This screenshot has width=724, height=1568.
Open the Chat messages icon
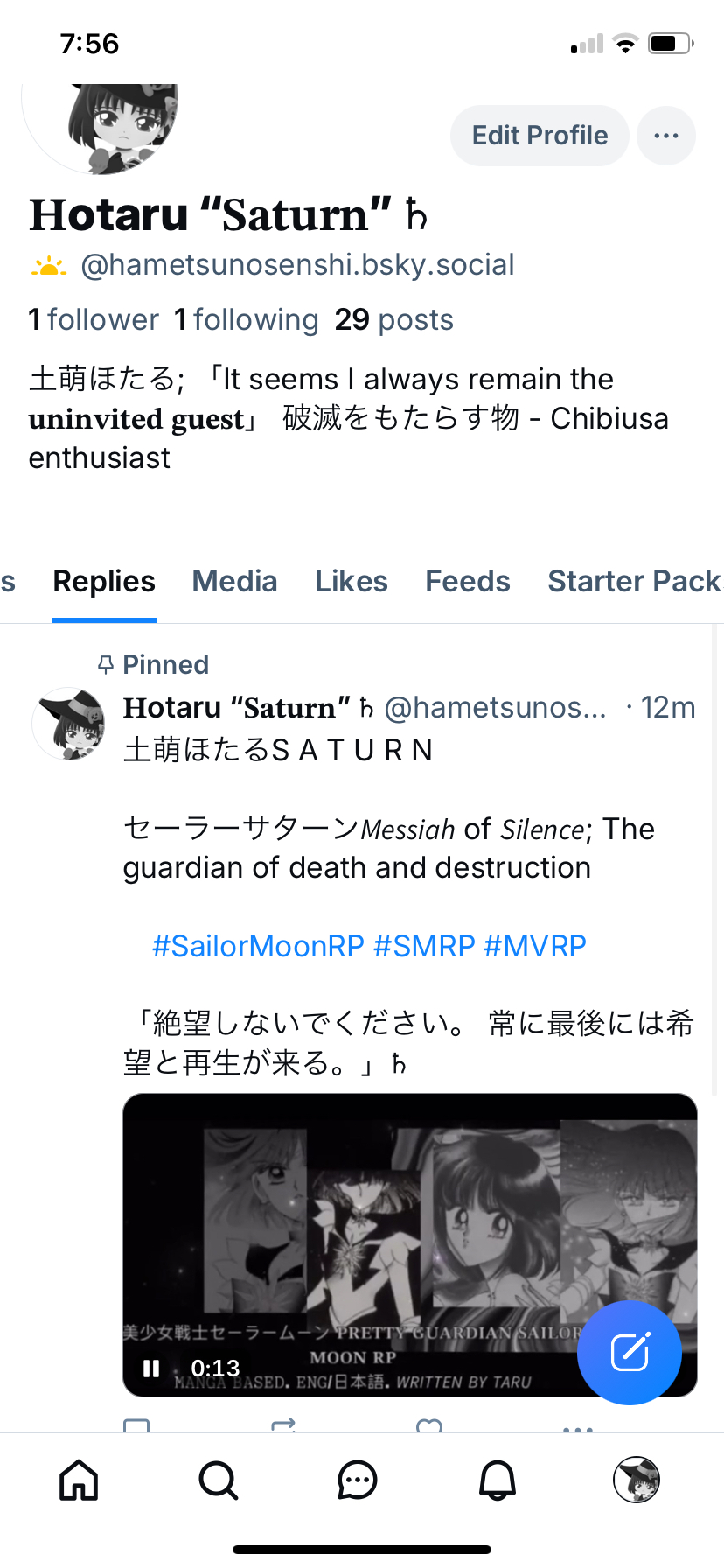(357, 1480)
